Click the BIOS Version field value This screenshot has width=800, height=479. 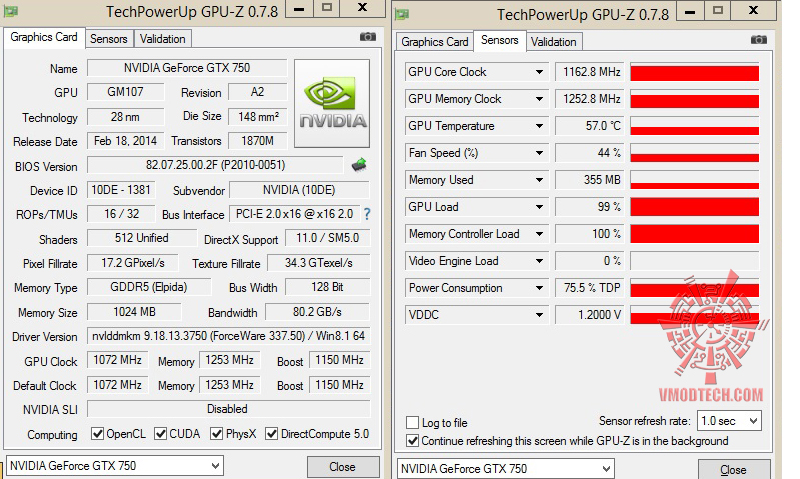pos(215,165)
